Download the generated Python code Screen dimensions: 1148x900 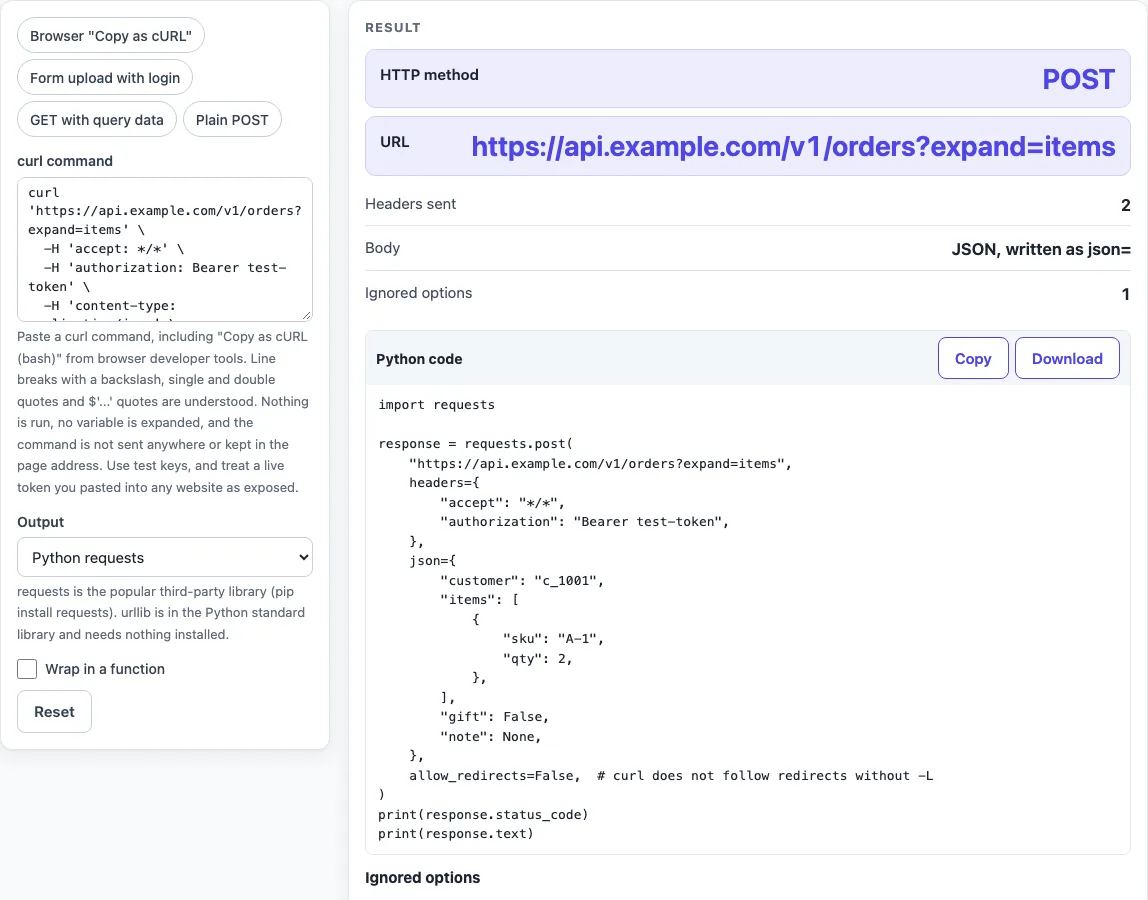(1067, 358)
